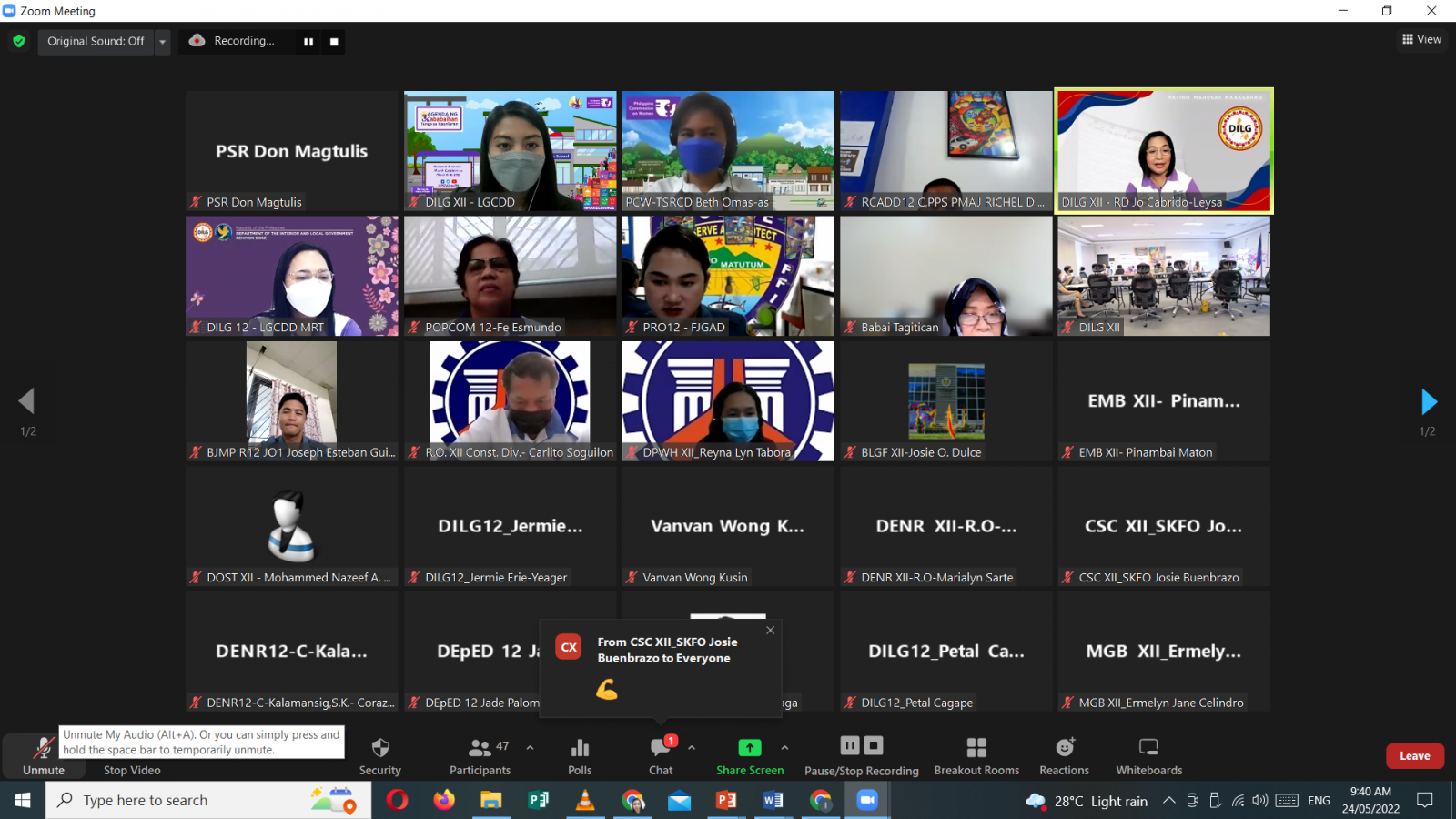Screen dimensions: 1456x819
Task: Click the Recording cloud icon
Action: click(x=197, y=41)
